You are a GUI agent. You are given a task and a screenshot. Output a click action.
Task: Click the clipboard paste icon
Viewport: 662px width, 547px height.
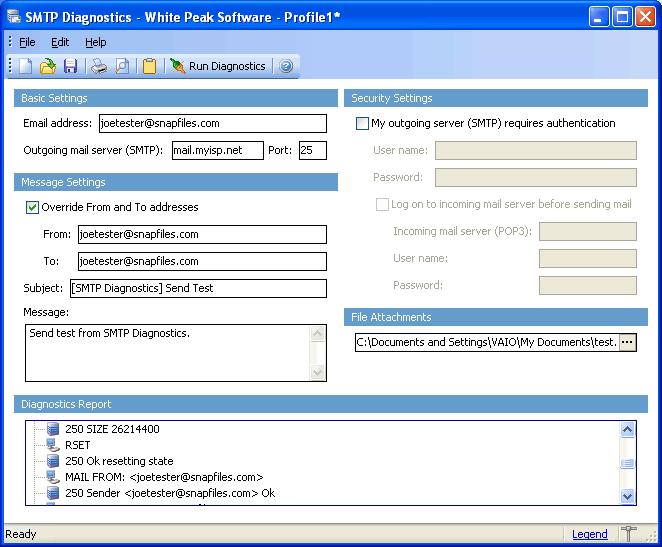[x=149, y=66]
